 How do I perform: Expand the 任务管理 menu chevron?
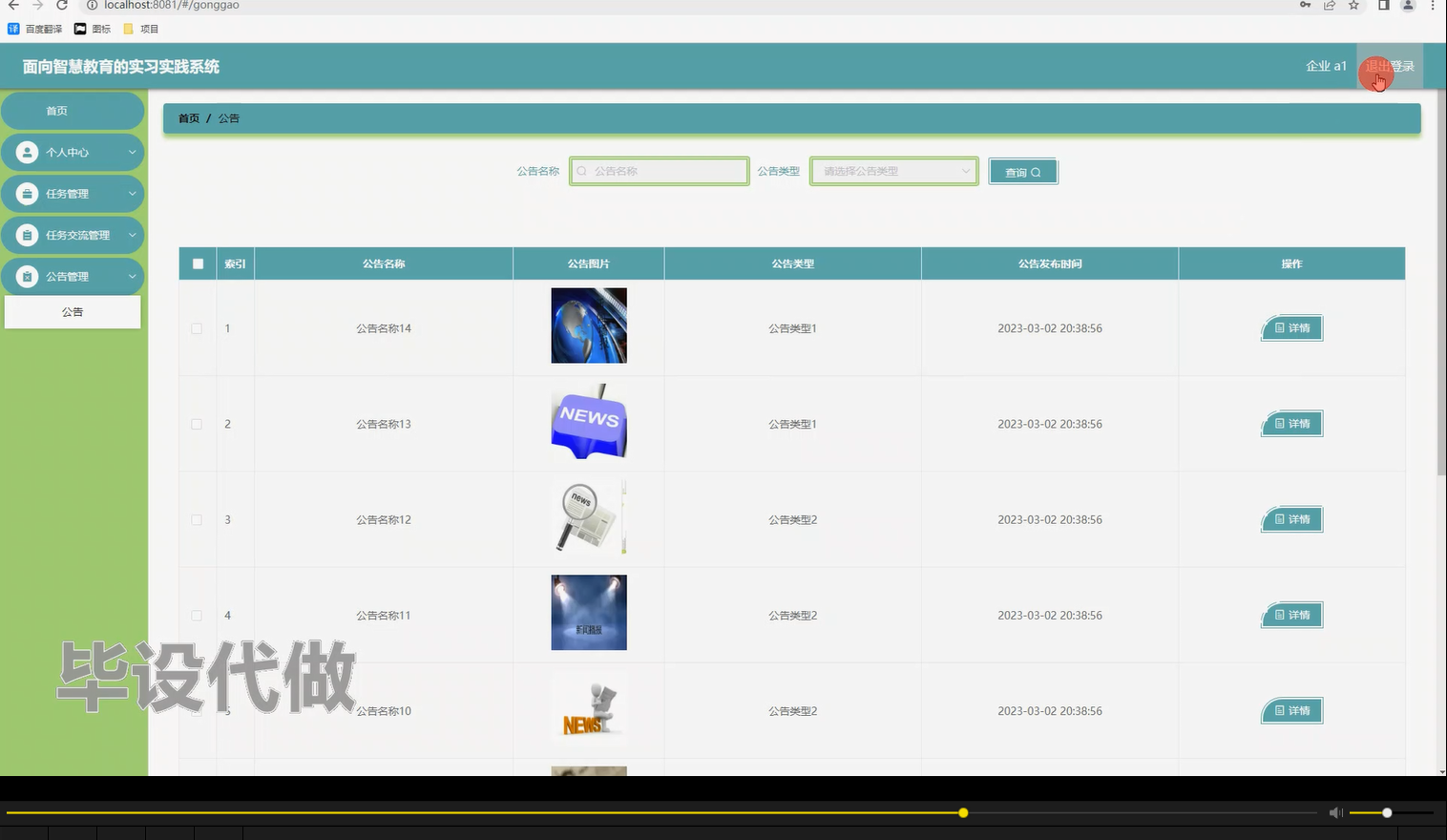pyautogui.click(x=133, y=194)
